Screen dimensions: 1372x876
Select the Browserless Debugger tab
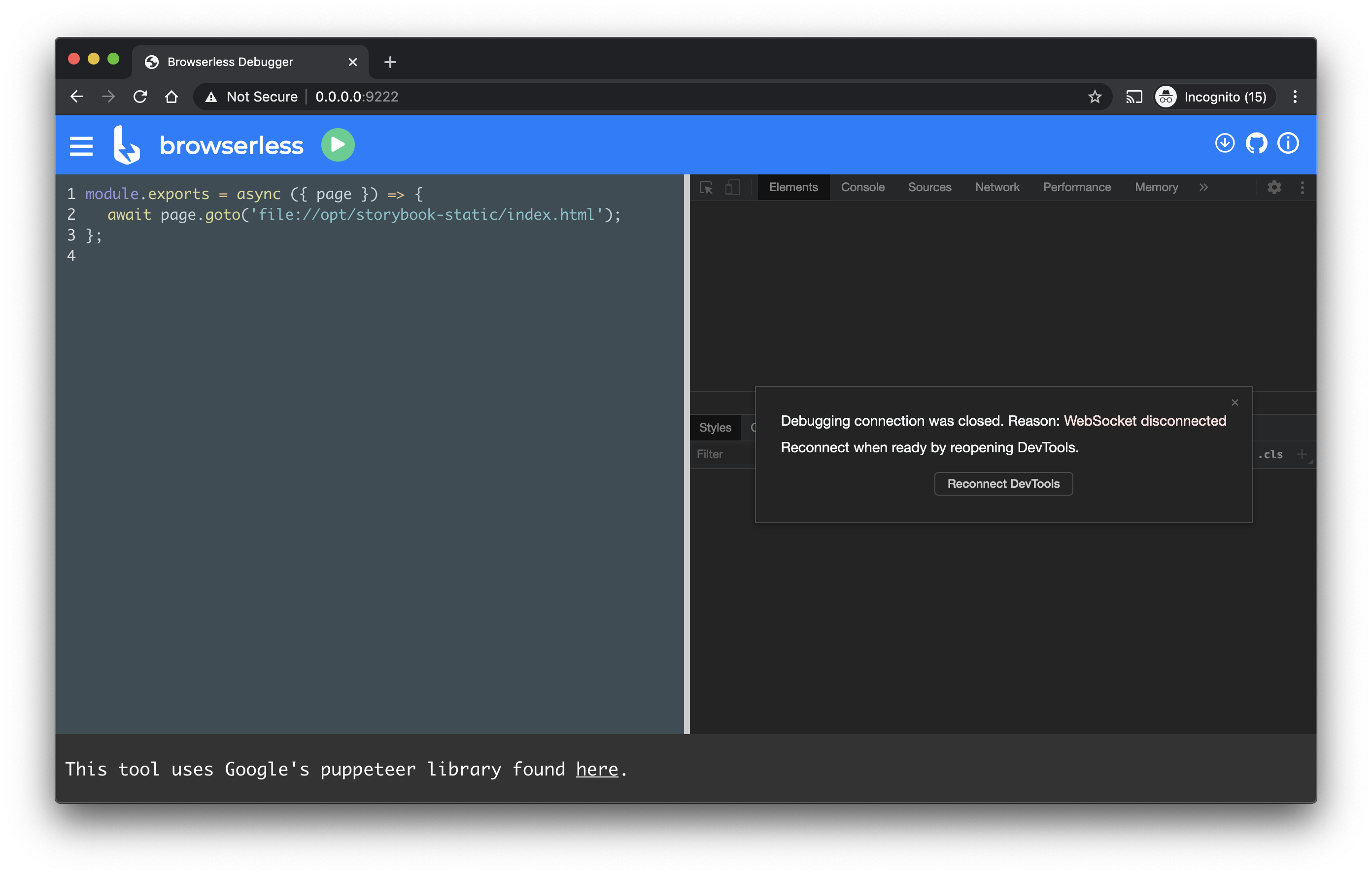point(249,62)
